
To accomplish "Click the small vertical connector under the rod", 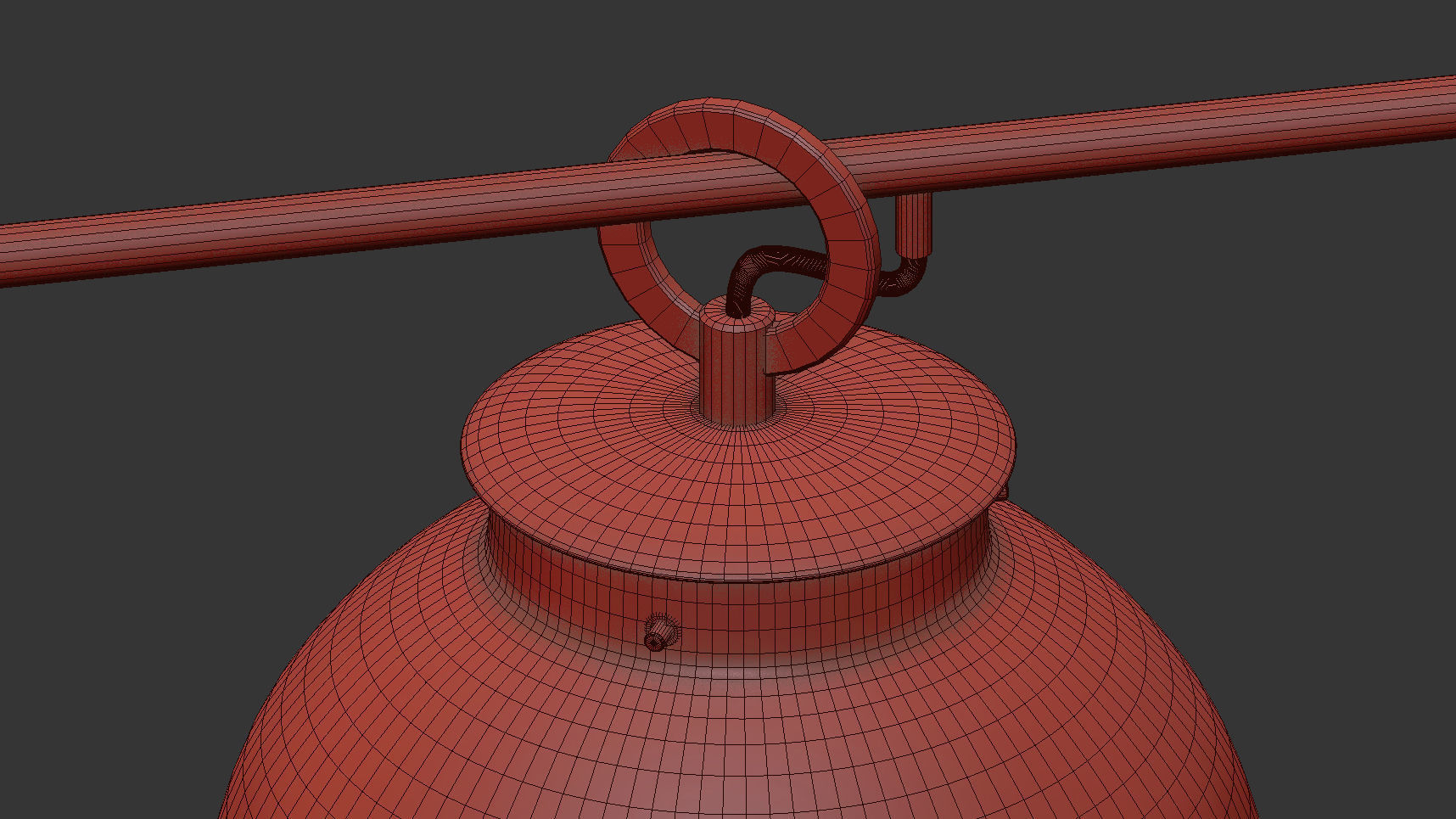I will pyautogui.click(x=916, y=224).
